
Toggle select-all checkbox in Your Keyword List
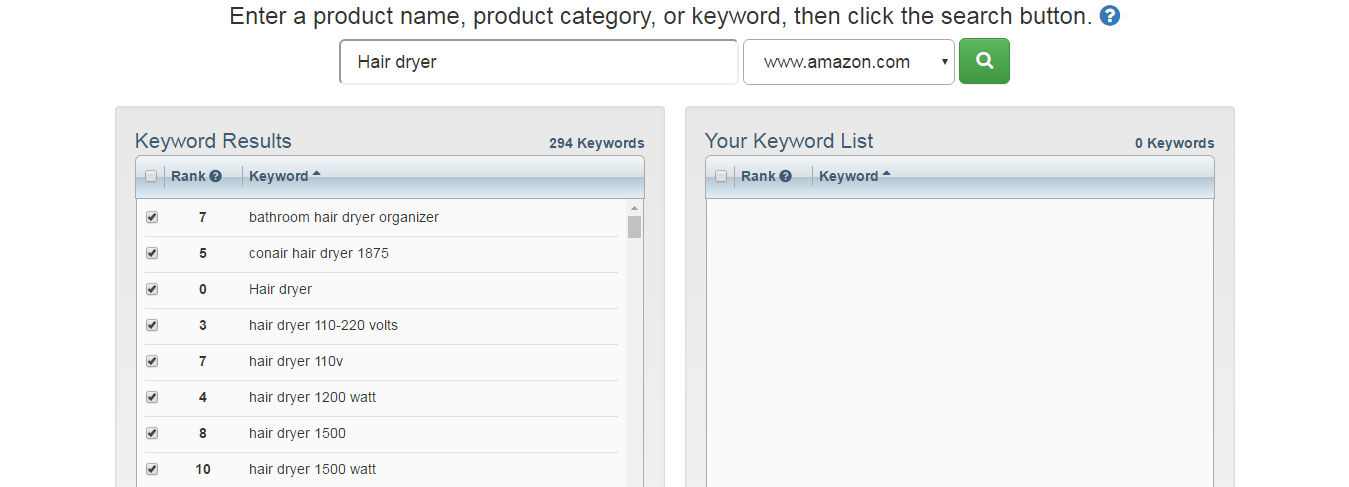pos(722,176)
